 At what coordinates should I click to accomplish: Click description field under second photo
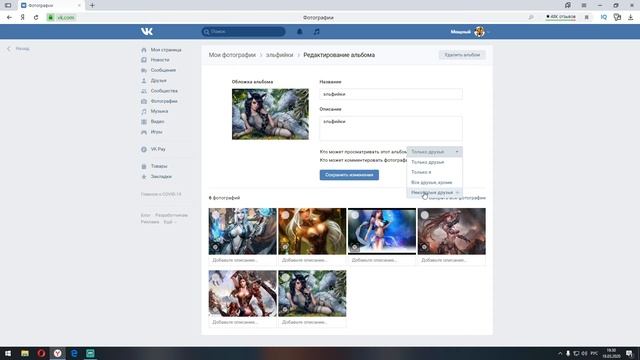tap(312, 260)
